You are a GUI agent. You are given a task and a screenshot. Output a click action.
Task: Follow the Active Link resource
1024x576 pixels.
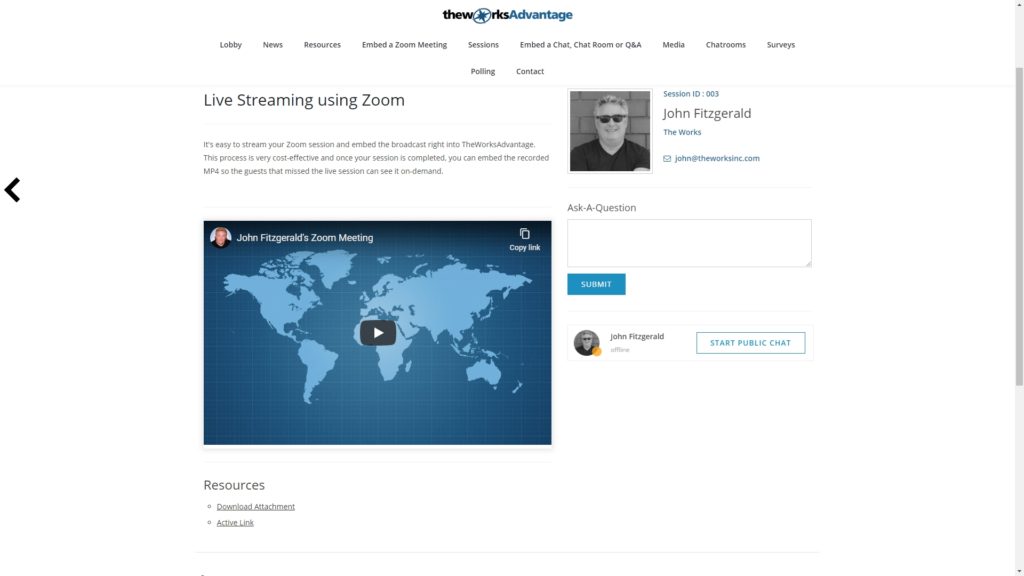[235, 522]
